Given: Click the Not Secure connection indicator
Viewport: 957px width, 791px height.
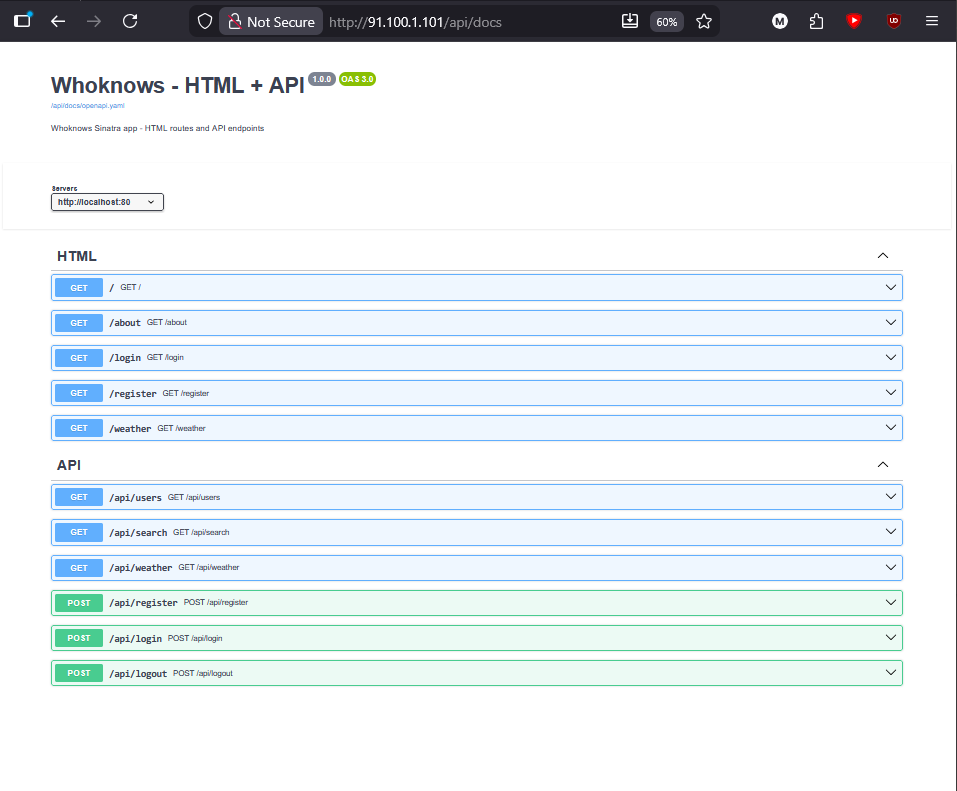Looking at the screenshot, I should (271, 22).
